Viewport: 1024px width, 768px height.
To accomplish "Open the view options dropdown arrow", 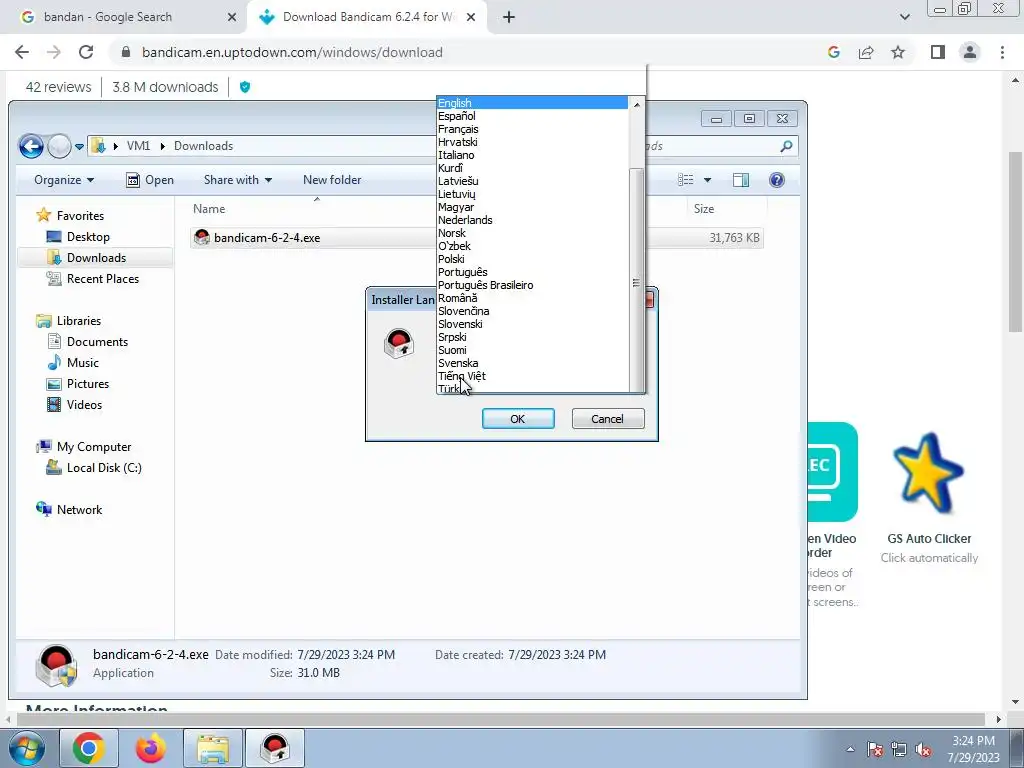I will [707, 180].
